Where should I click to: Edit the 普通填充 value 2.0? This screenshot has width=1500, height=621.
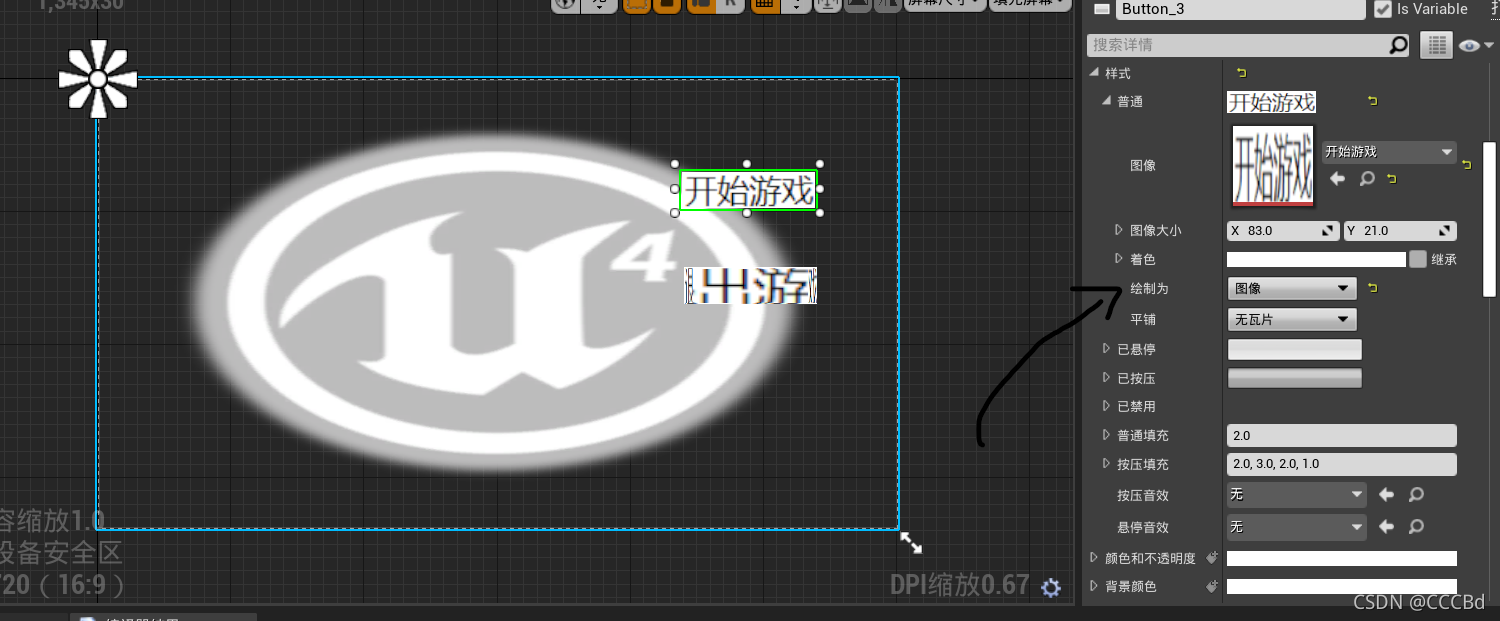pyautogui.click(x=1342, y=436)
